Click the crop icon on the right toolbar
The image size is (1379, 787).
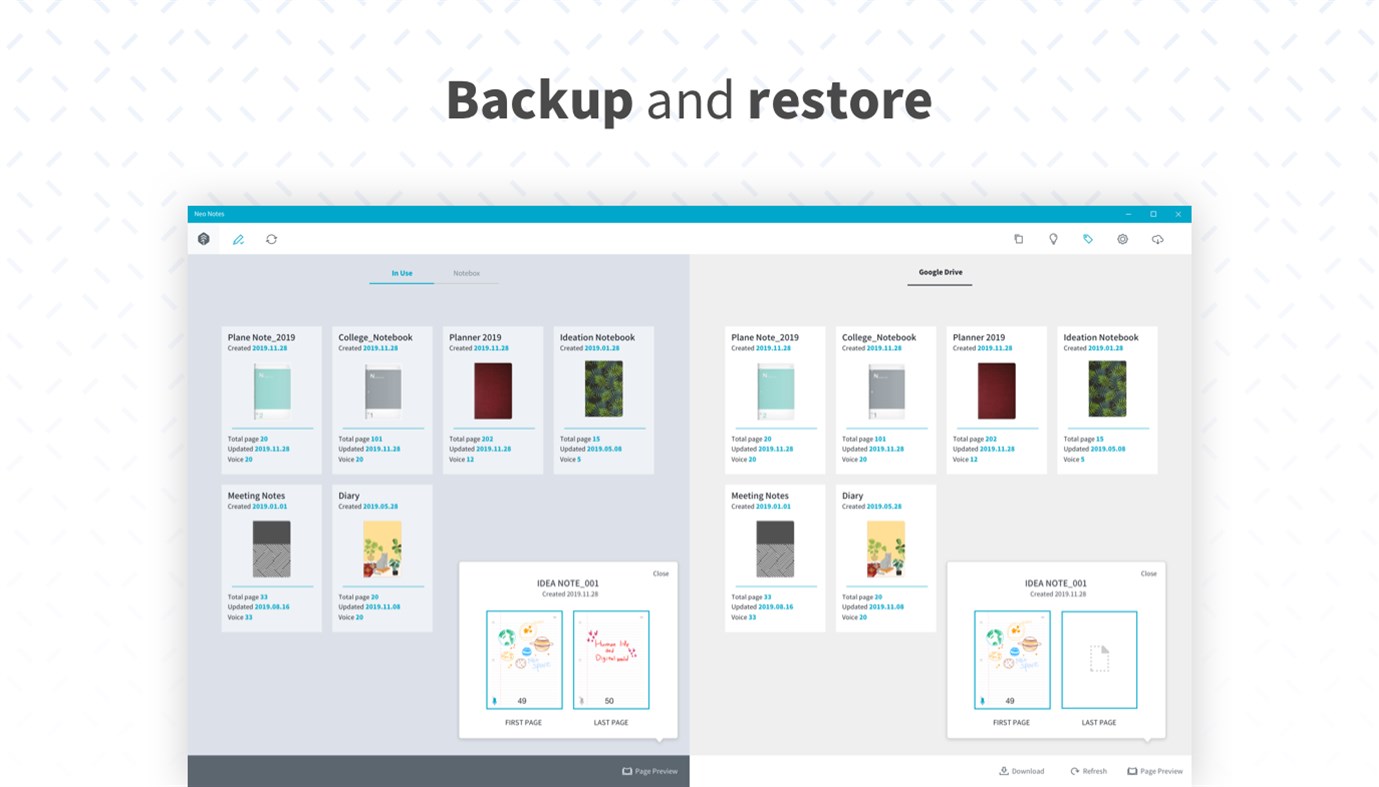(1017, 238)
